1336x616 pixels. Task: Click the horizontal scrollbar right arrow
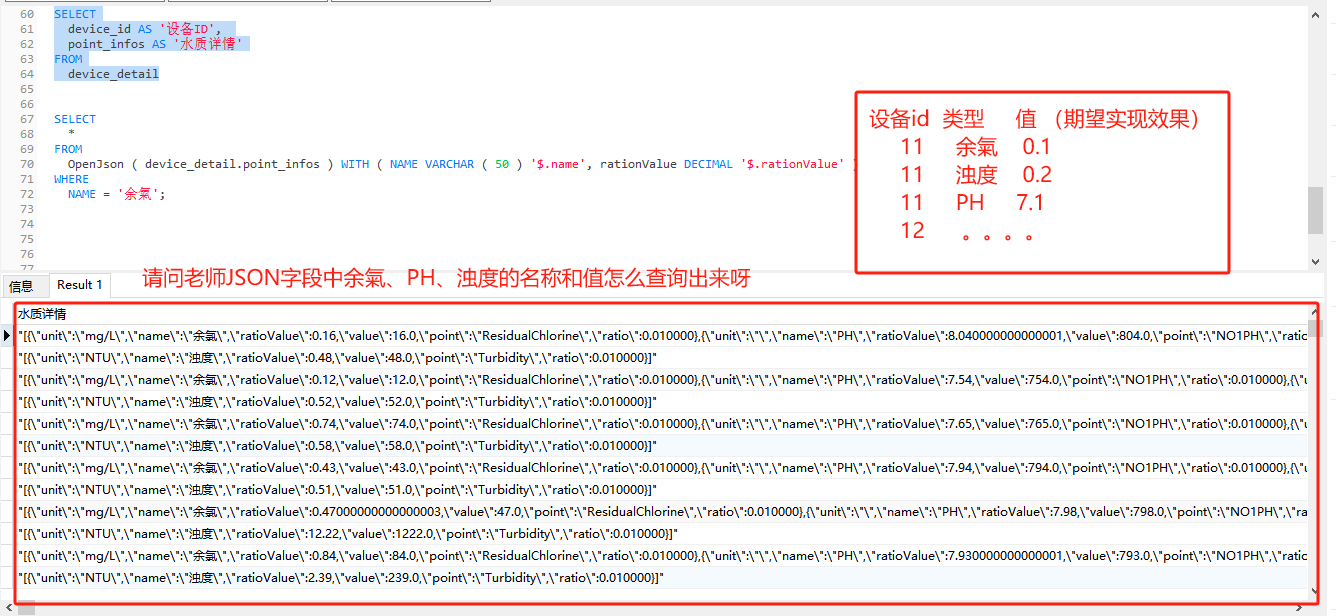[x=1298, y=607]
